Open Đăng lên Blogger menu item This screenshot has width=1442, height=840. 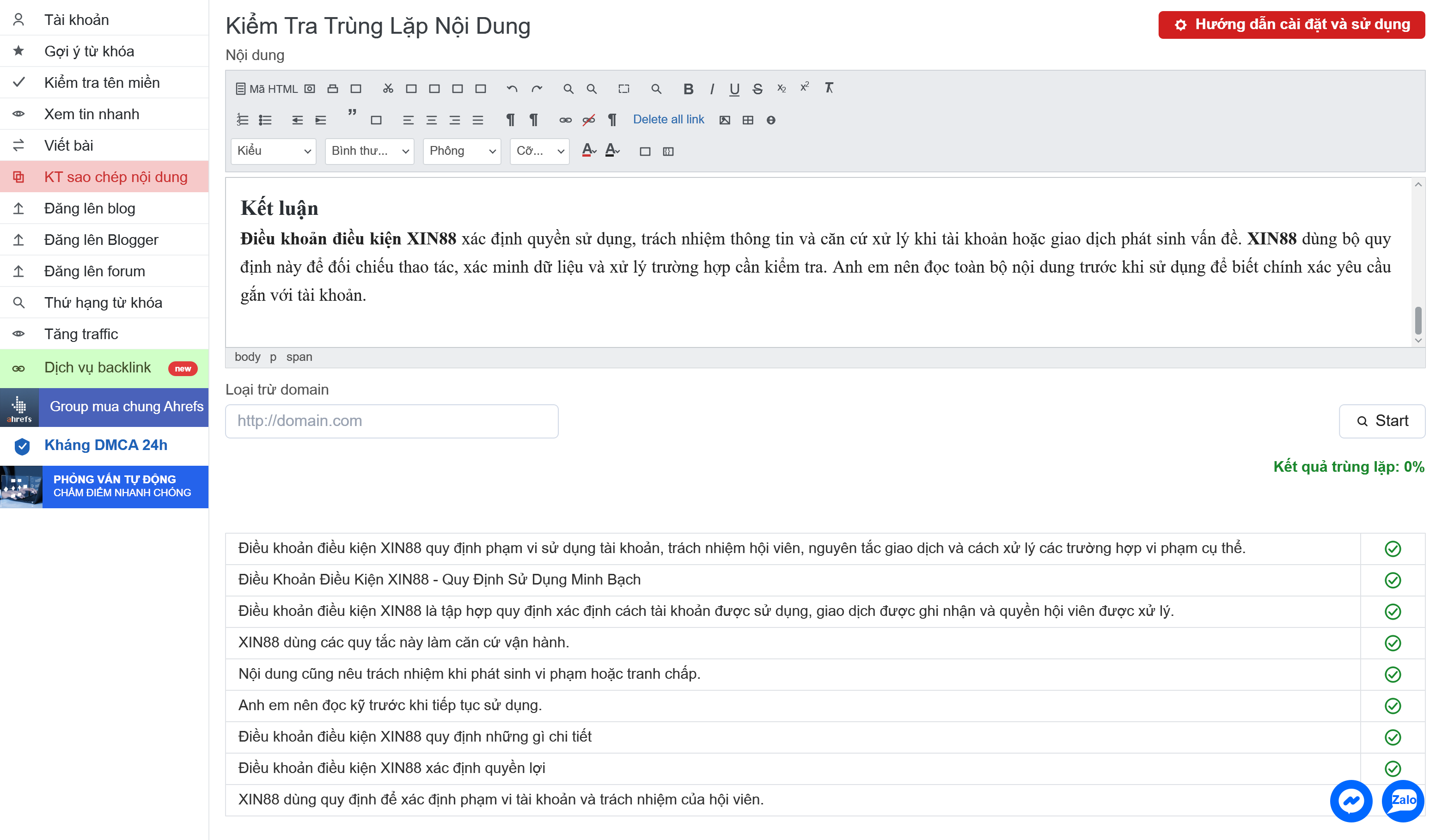(x=104, y=240)
